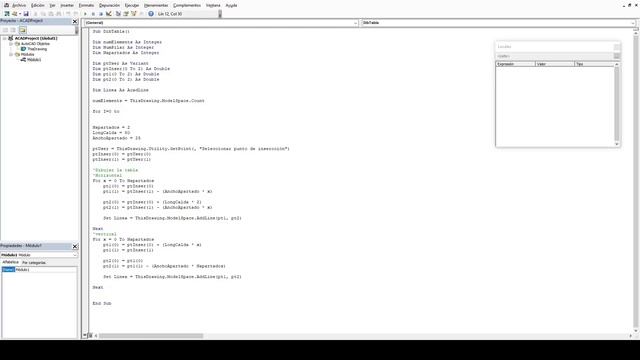Collapse the ACADProject tree node

pos(5,38)
